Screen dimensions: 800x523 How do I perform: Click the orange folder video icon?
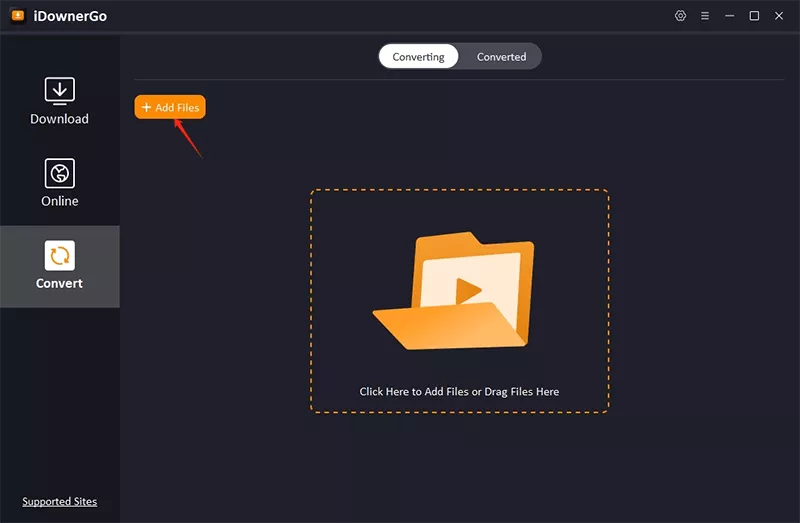tap(454, 291)
